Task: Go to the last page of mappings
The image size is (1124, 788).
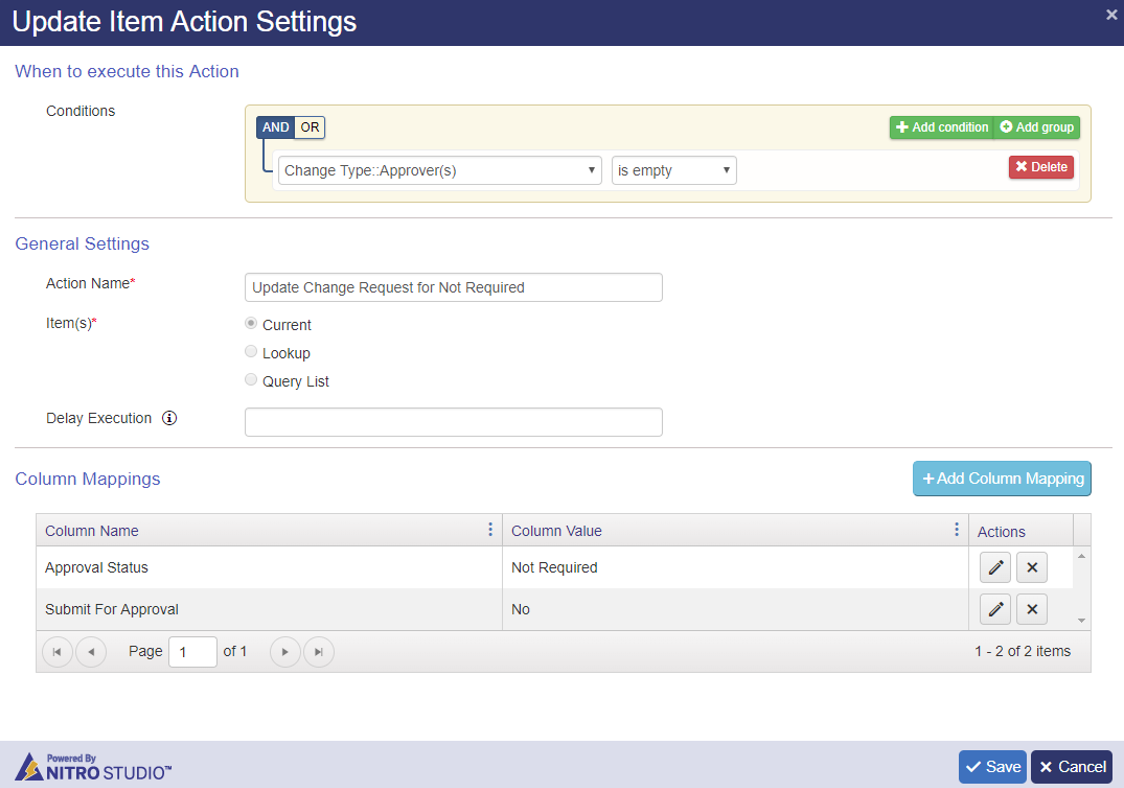Action: pos(319,652)
